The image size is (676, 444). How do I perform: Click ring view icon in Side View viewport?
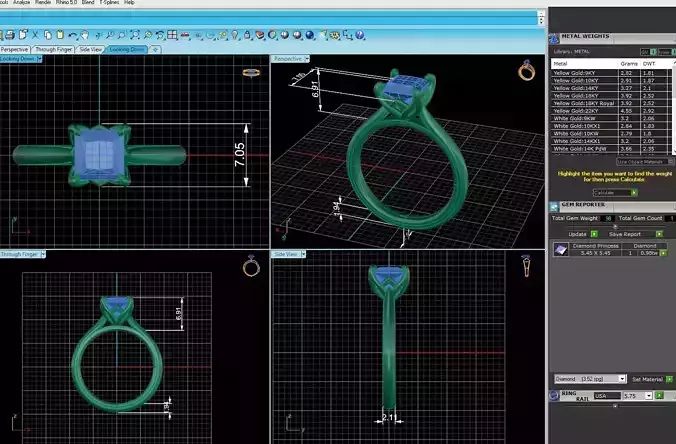pyautogui.click(x=526, y=266)
